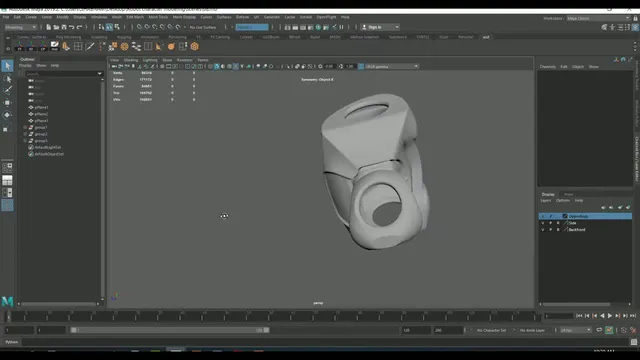The height and width of the screenshot is (360, 640).
Task: Click the Play forwards button
Action: (x=610, y=316)
